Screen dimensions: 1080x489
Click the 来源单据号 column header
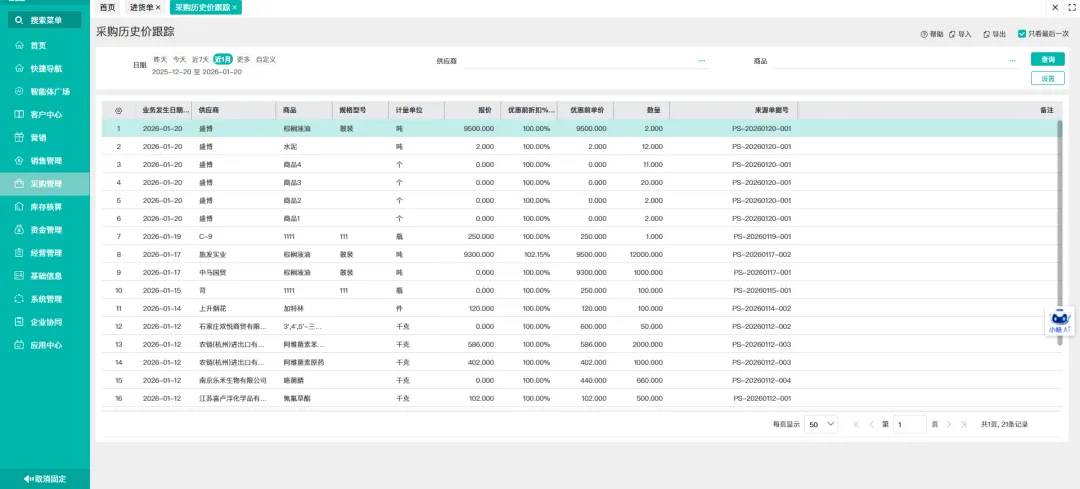(734, 110)
